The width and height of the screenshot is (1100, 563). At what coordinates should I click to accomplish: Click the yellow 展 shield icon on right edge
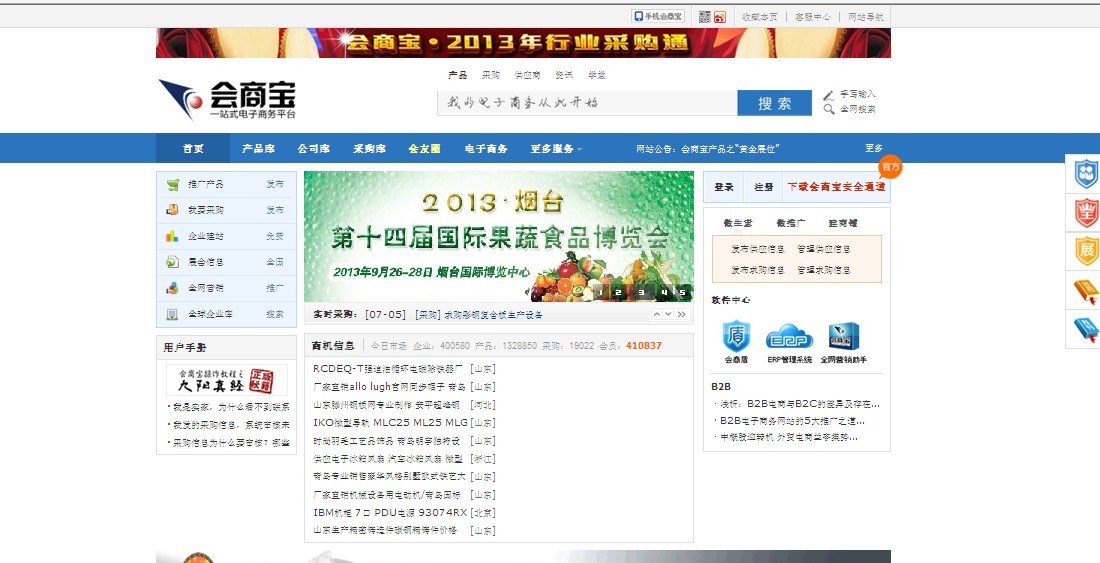pyautogui.click(x=1086, y=251)
